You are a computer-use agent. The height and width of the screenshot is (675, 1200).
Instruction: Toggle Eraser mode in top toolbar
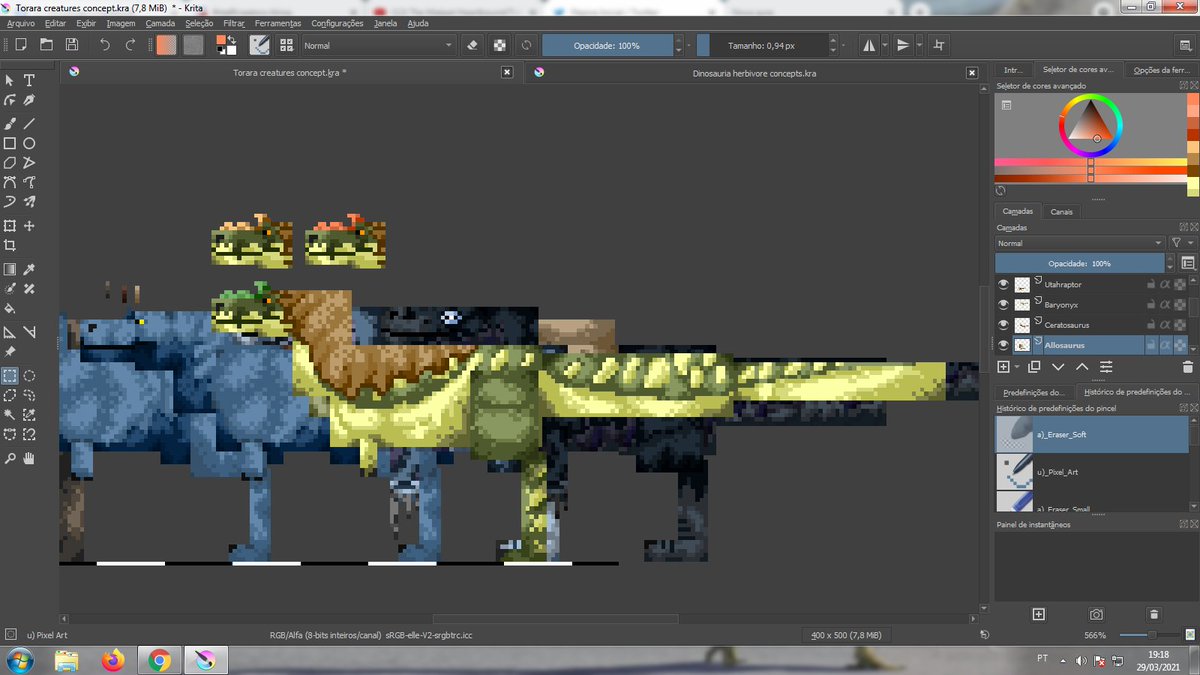pyautogui.click(x=475, y=45)
